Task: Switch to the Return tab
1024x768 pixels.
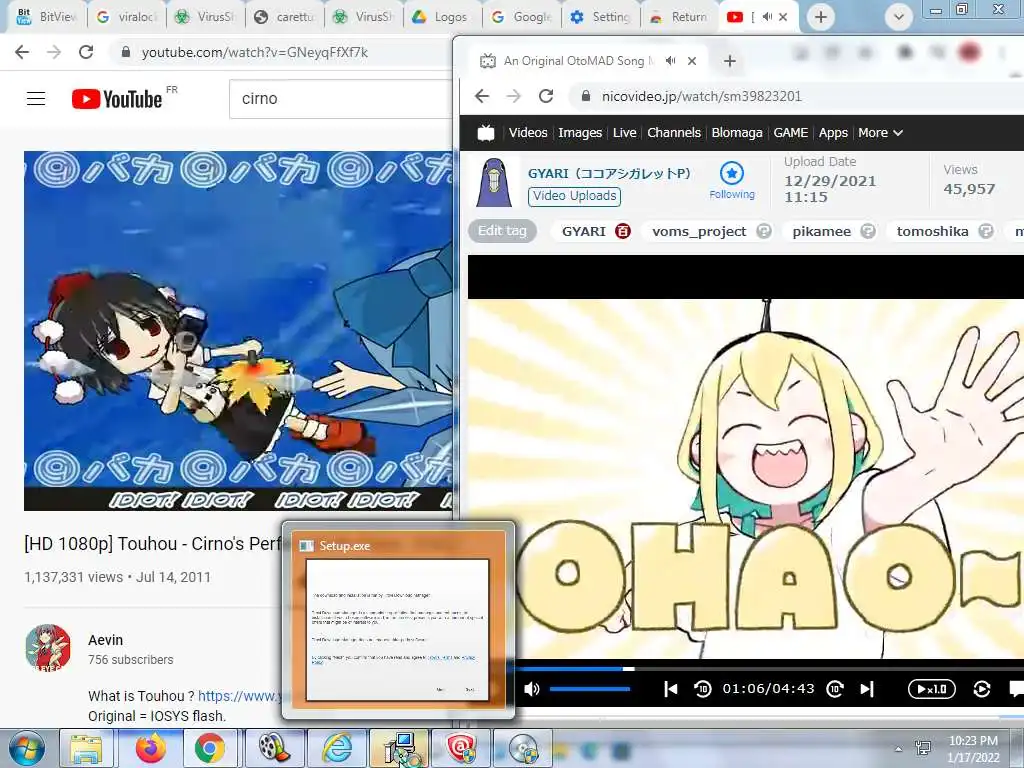Action: [679, 16]
